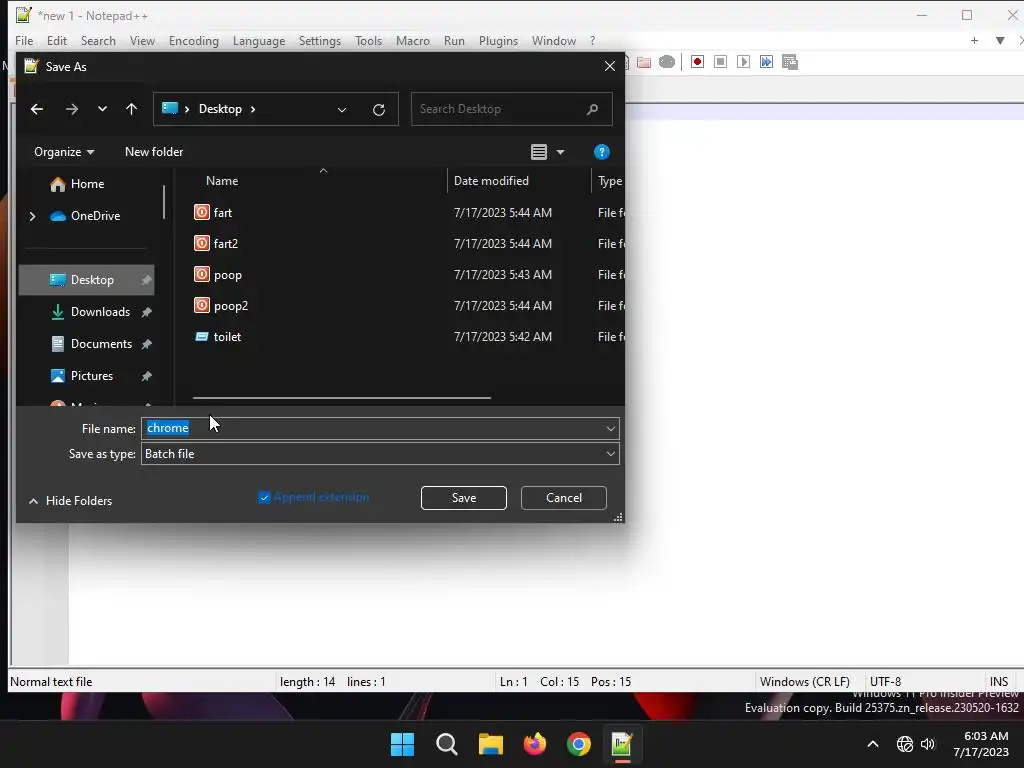The image size is (1024, 768).
Task: Open volume tray icon
Action: (928, 744)
